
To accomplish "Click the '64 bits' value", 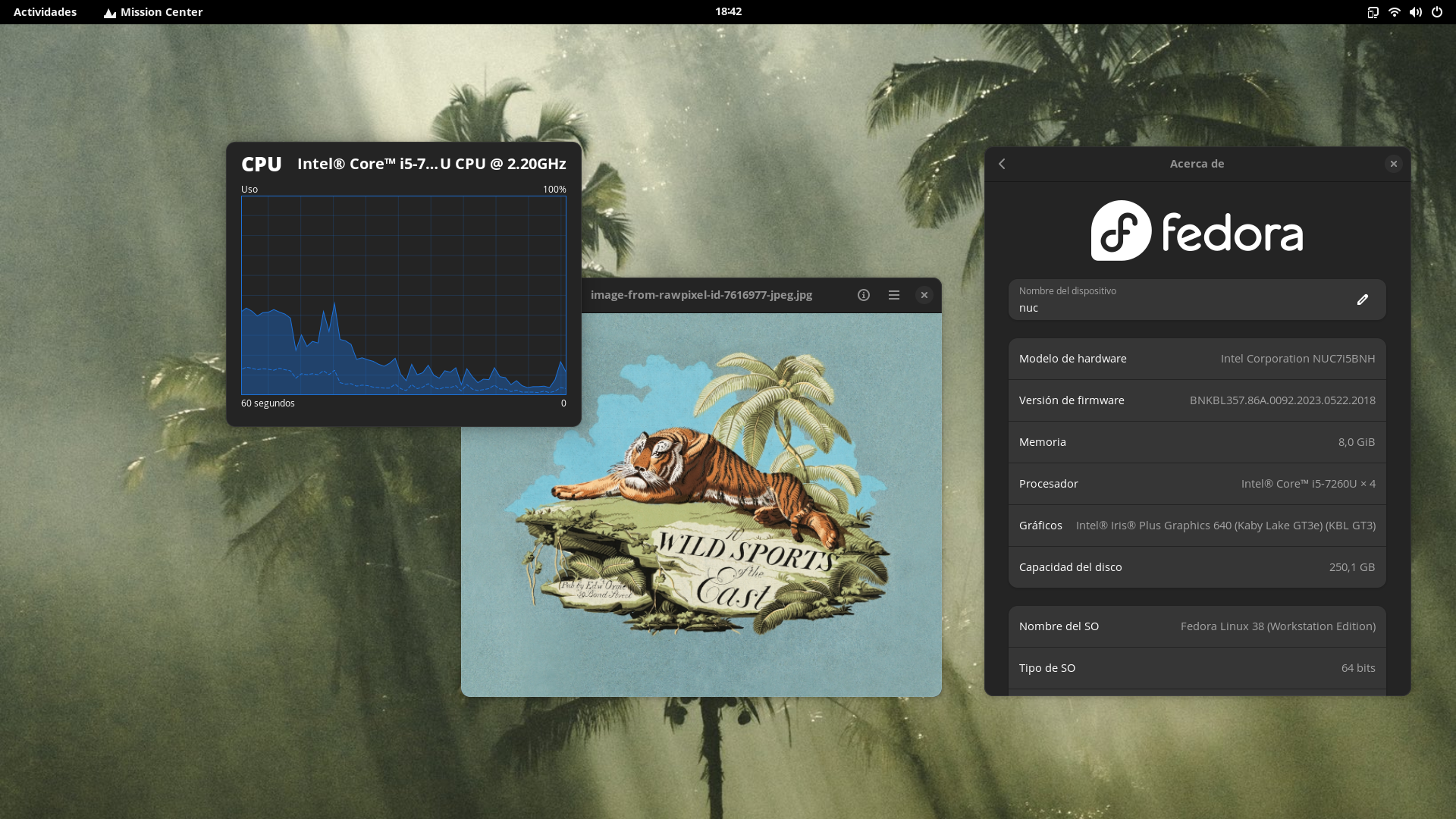I will tap(1358, 668).
